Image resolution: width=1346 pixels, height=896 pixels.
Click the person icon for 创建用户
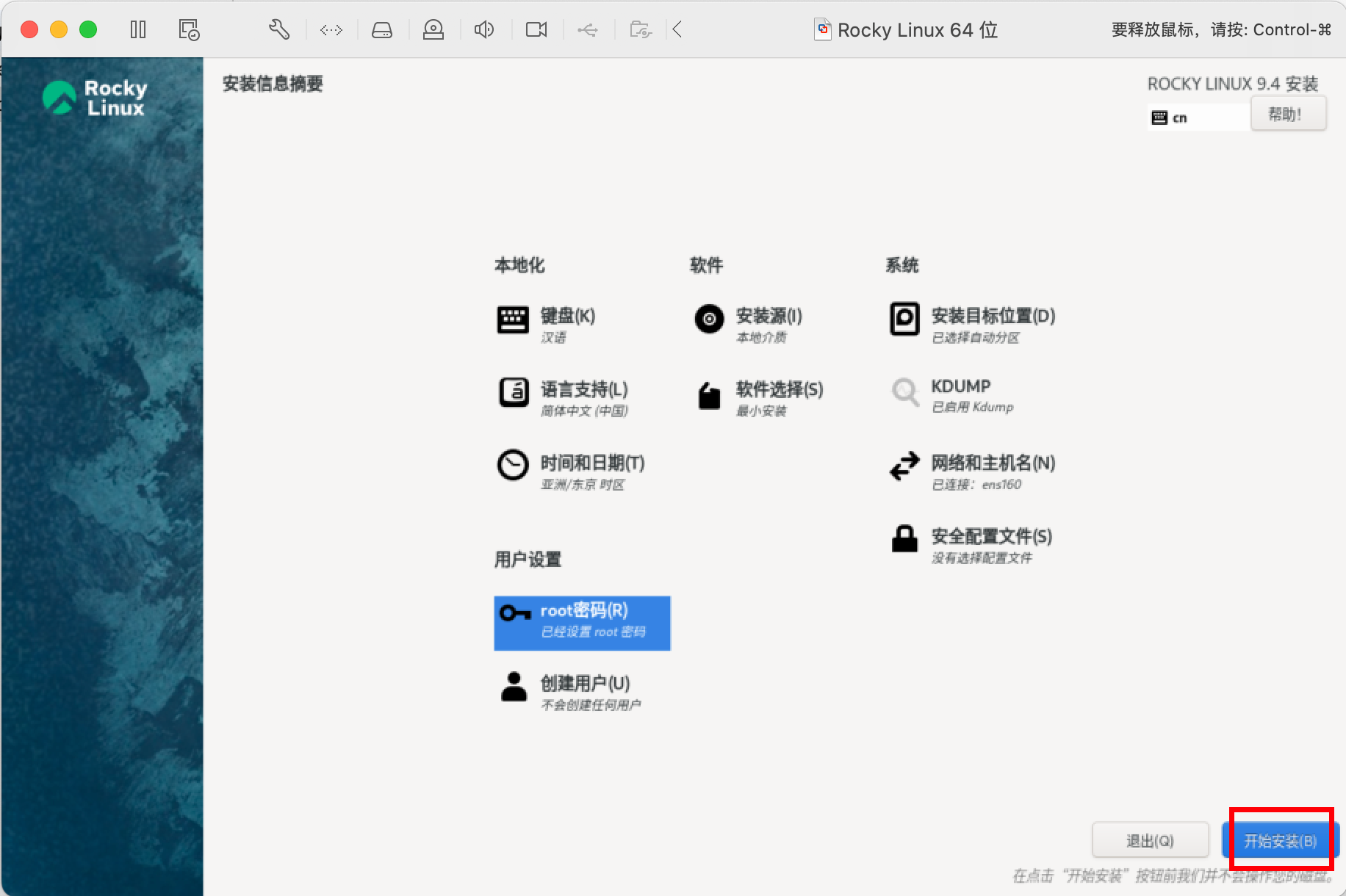(x=514, y=687)
